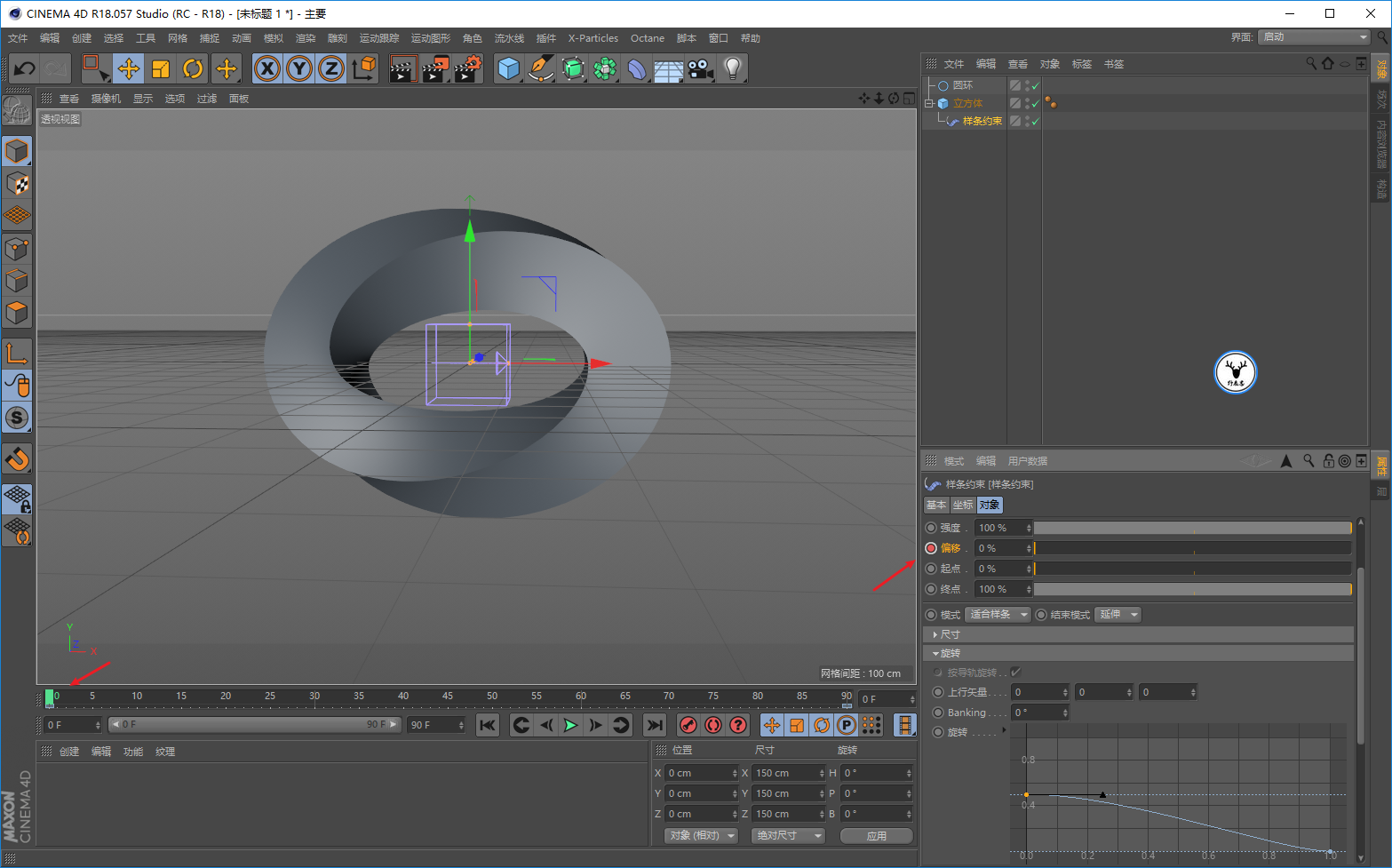Viewport: 1392px width, 868px height.
Task: Toggle Autokeying button on timeline
Action: [712, 725]
